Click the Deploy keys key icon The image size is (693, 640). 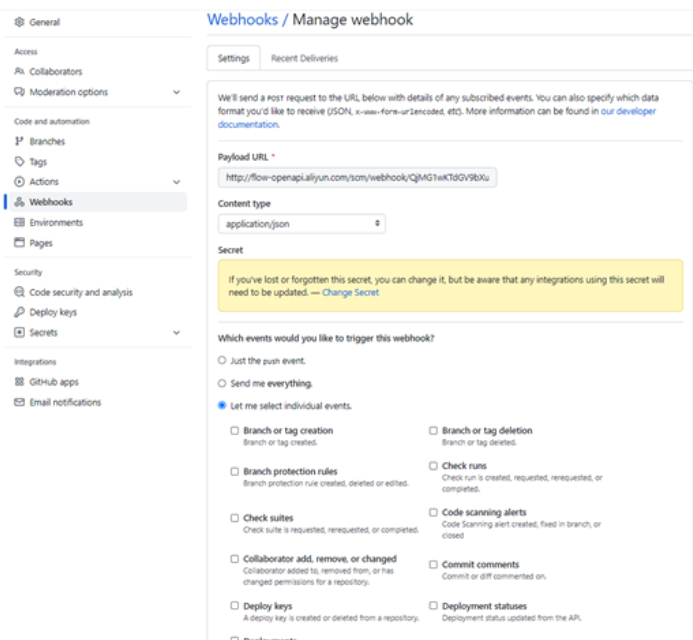click(x=19, y=312)
